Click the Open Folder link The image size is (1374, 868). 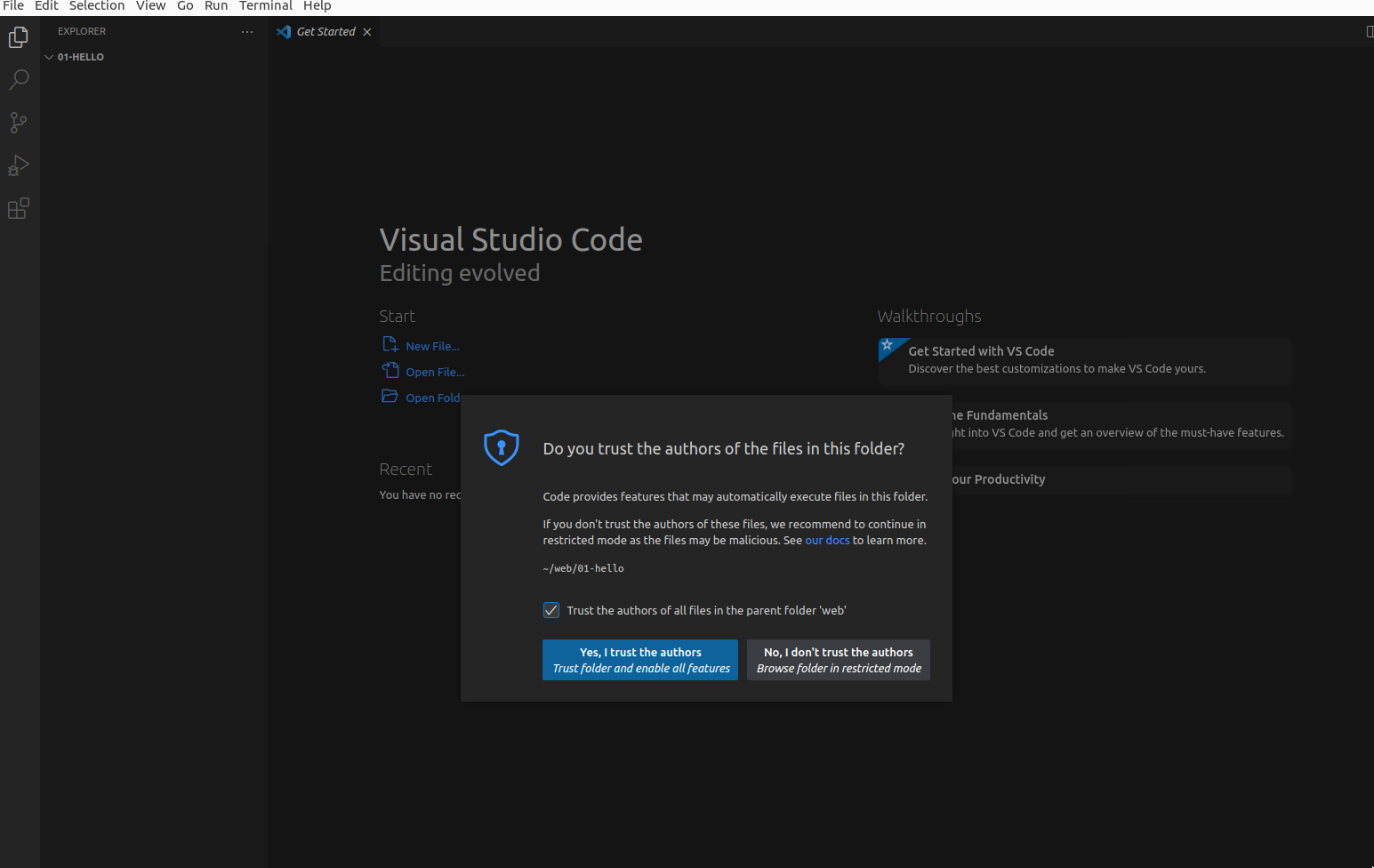[x=433, y=398]
